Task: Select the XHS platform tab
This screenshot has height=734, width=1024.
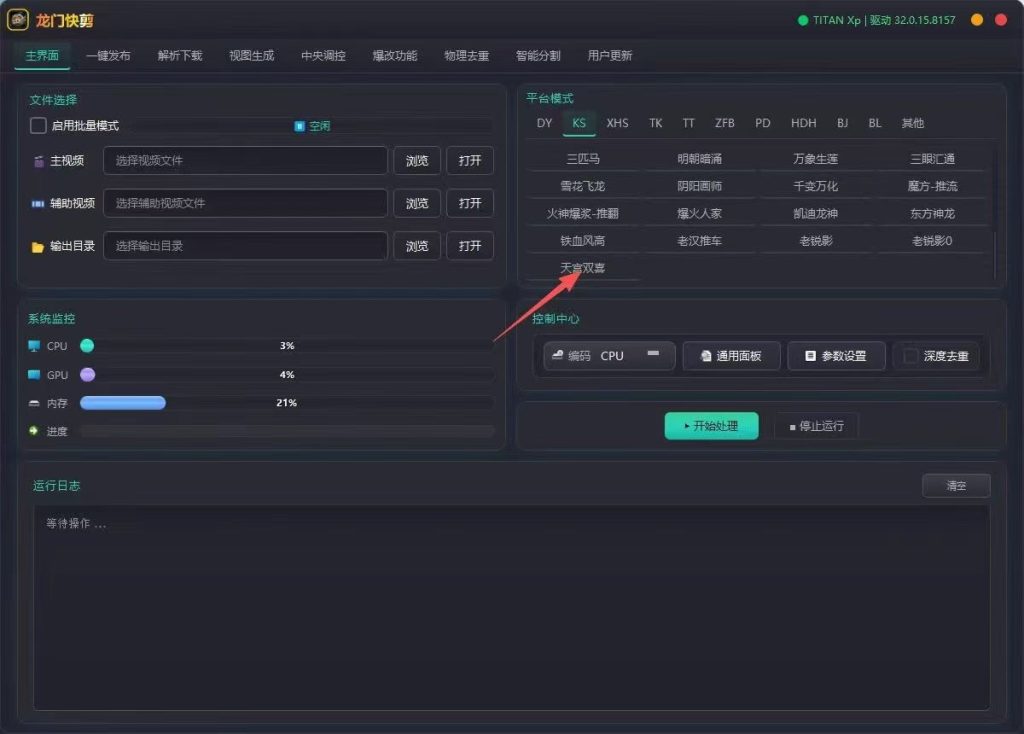Action: (617, 123)
